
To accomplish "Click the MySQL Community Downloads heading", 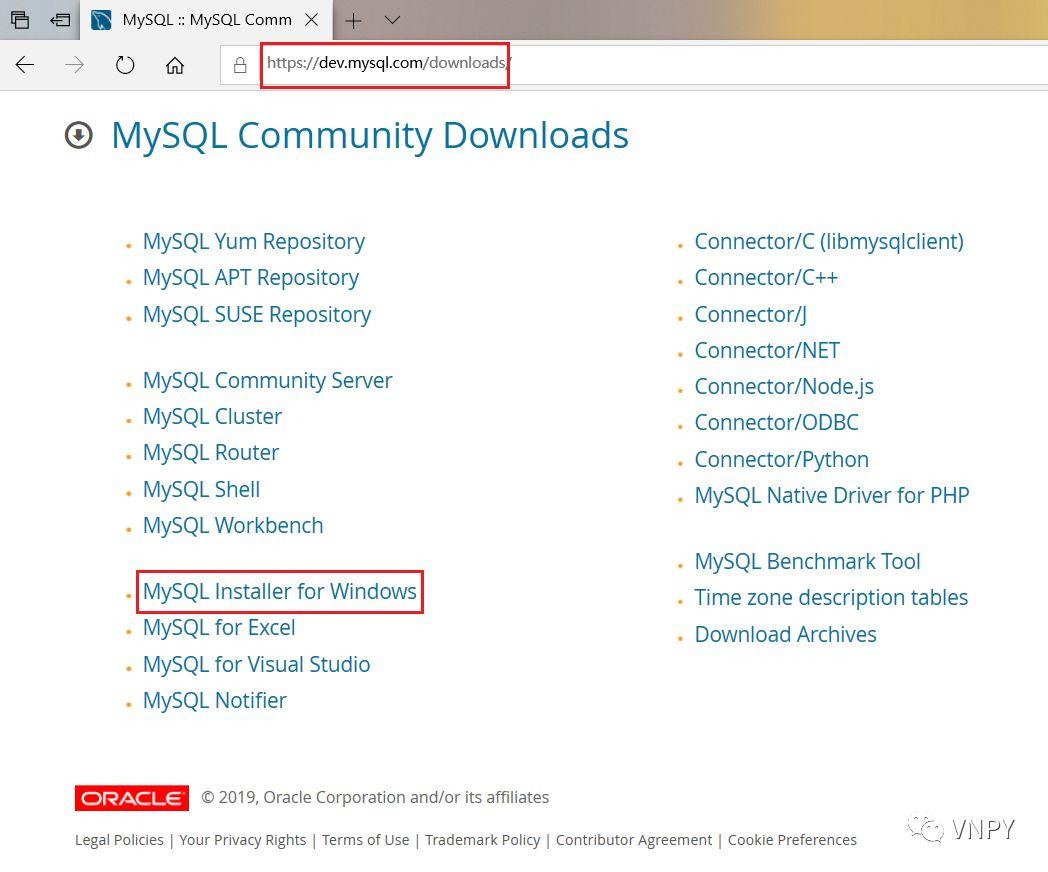I will click(370, 136).
